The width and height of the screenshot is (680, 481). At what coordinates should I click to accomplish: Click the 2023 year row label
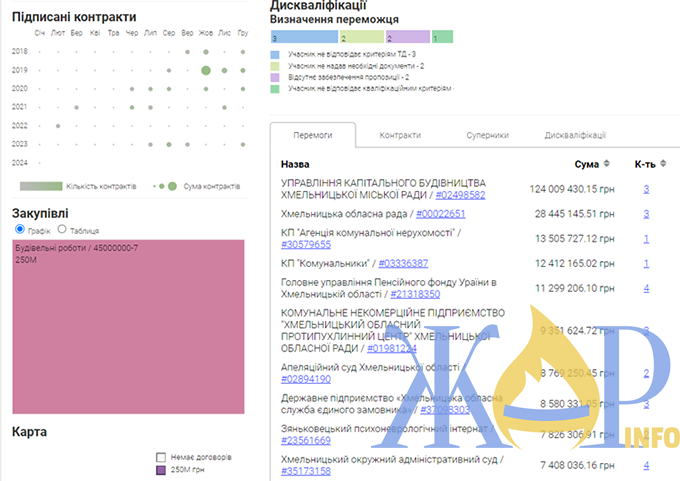point(20,144)
